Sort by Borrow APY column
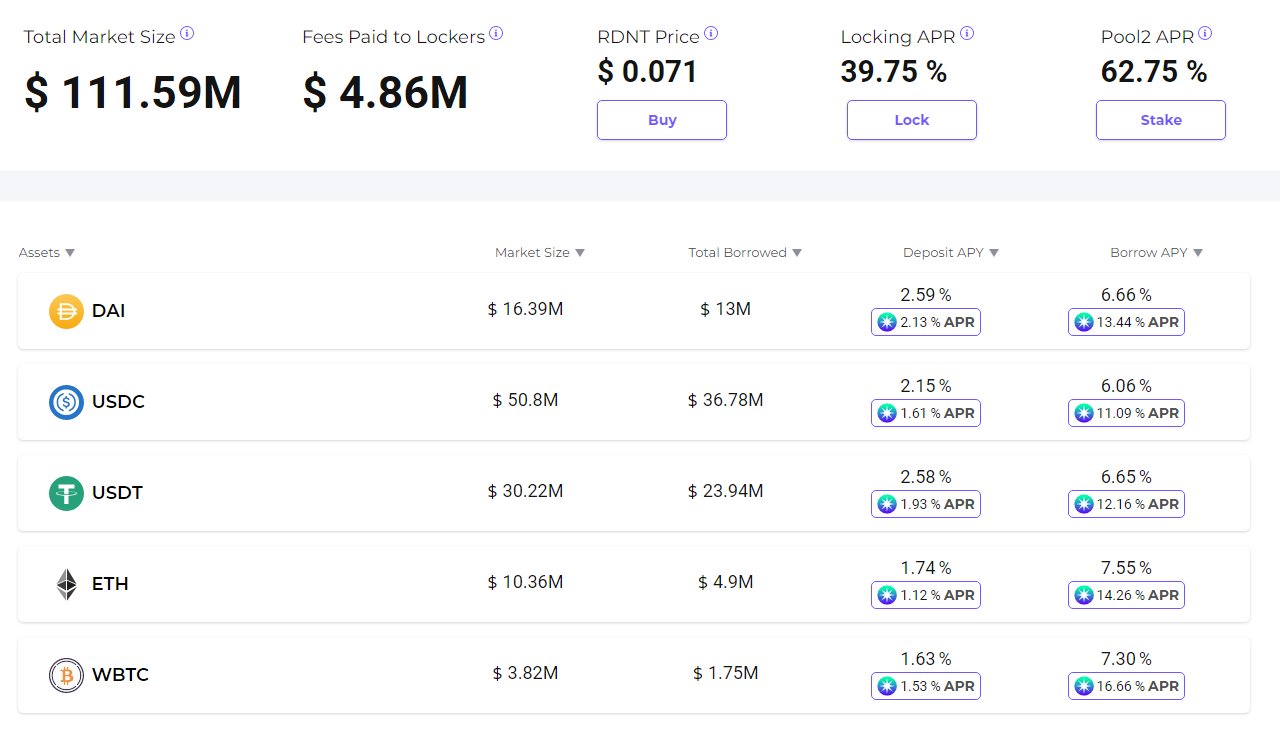The width and height of the screenshot is (1280, 737). [1198, 253]
